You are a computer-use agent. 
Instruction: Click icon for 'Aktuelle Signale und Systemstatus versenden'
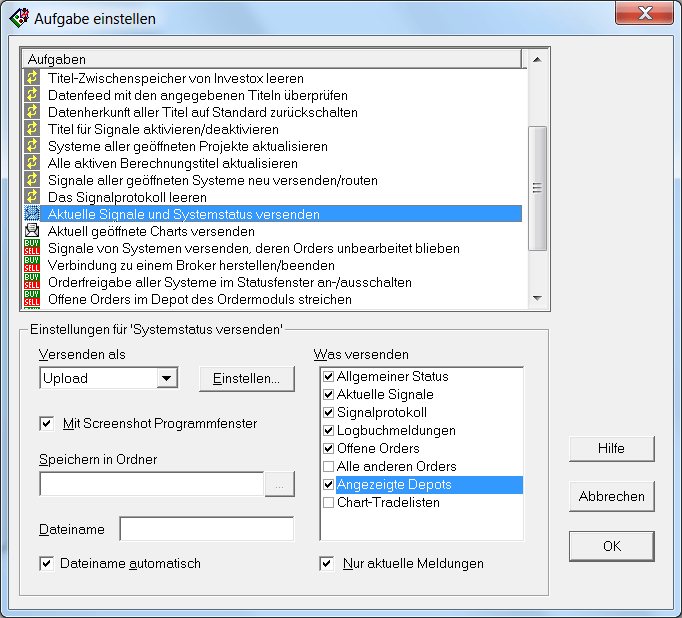pyautogui.click(x=31, y=214)
